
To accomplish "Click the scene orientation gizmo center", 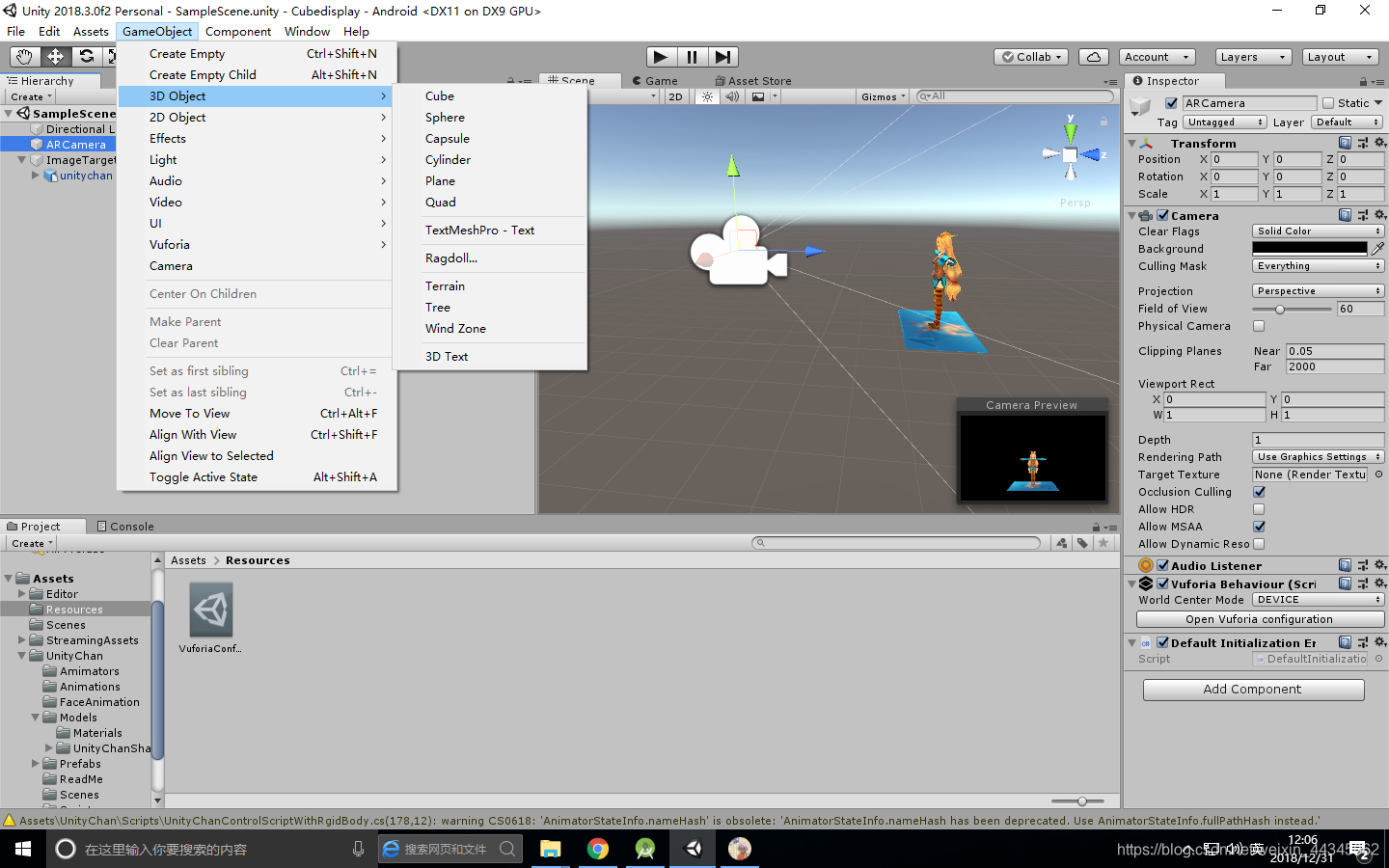I will (1070, 154).
